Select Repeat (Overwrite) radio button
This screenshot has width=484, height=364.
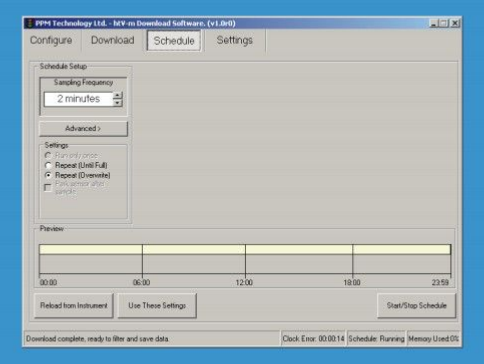(48, 175)
